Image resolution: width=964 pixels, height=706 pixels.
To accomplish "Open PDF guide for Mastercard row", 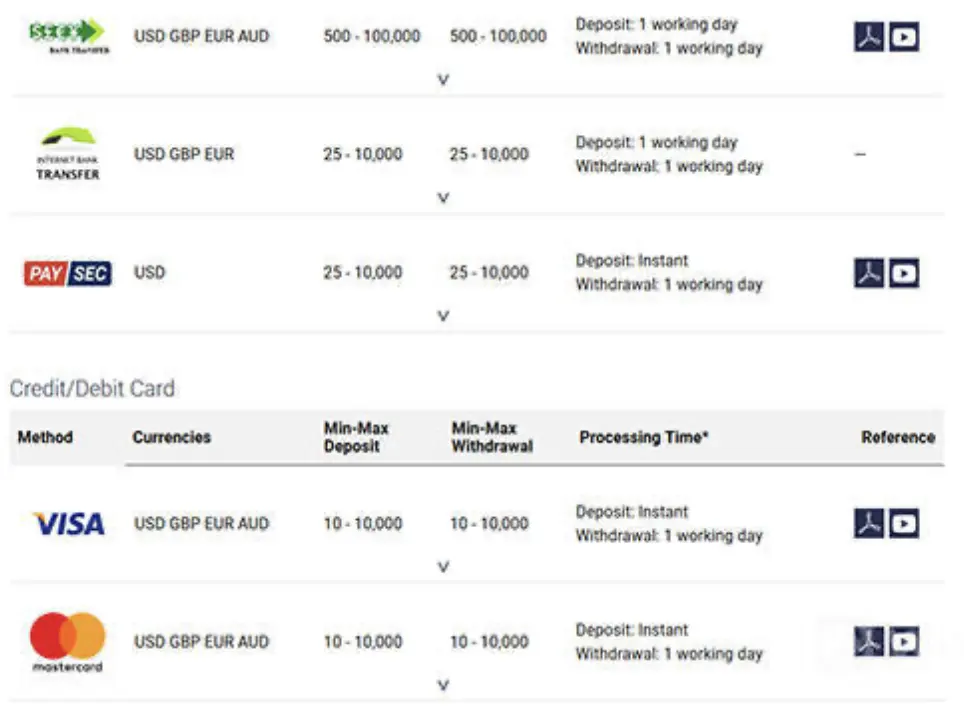I will (x=869, y=641).
